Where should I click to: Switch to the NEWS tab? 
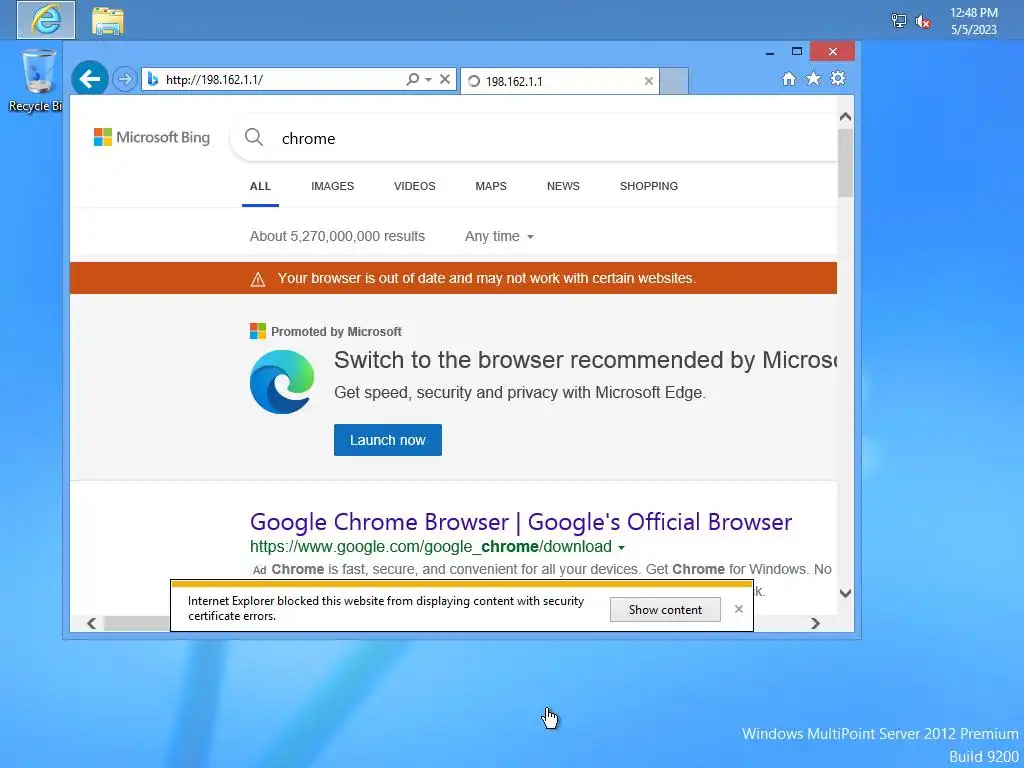tap(563, 186)
